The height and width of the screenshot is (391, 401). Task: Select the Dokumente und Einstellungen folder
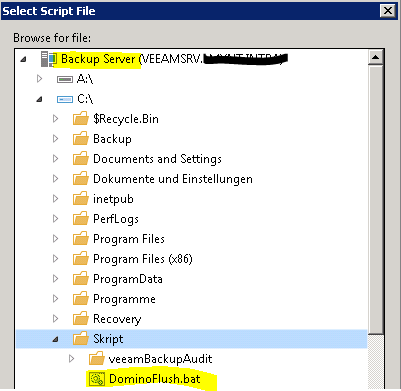pyautogui.click(x=173, y=179)
